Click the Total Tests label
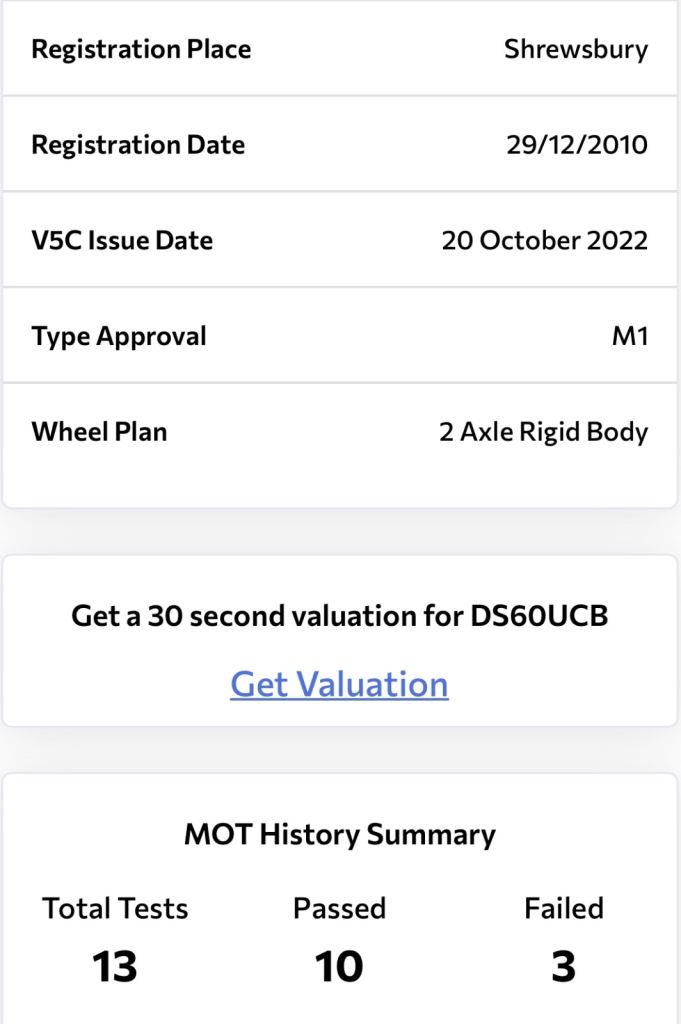 coord(115,908)
